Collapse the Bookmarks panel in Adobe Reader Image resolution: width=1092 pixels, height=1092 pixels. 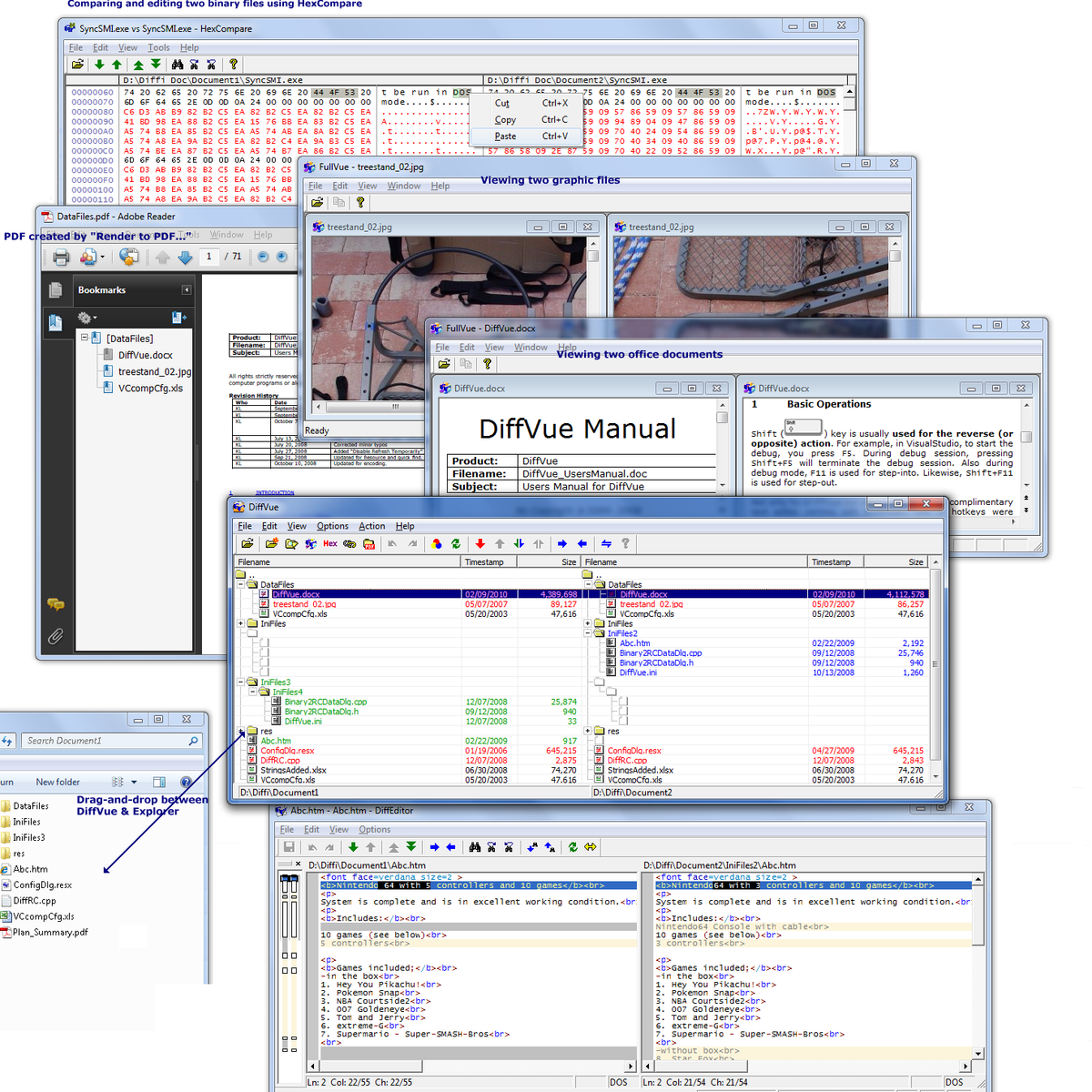[x=187, y=290]
